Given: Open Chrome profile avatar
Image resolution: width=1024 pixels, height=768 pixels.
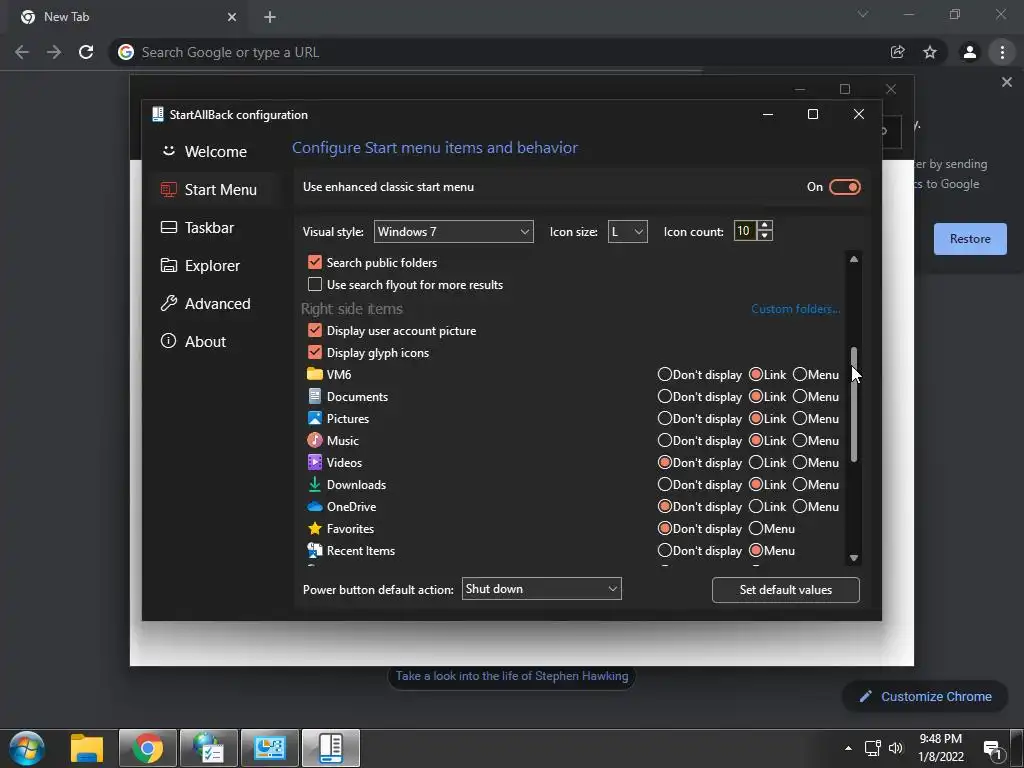Looking at the screenshot, I should pyautogui.click(x=970, y=52).
